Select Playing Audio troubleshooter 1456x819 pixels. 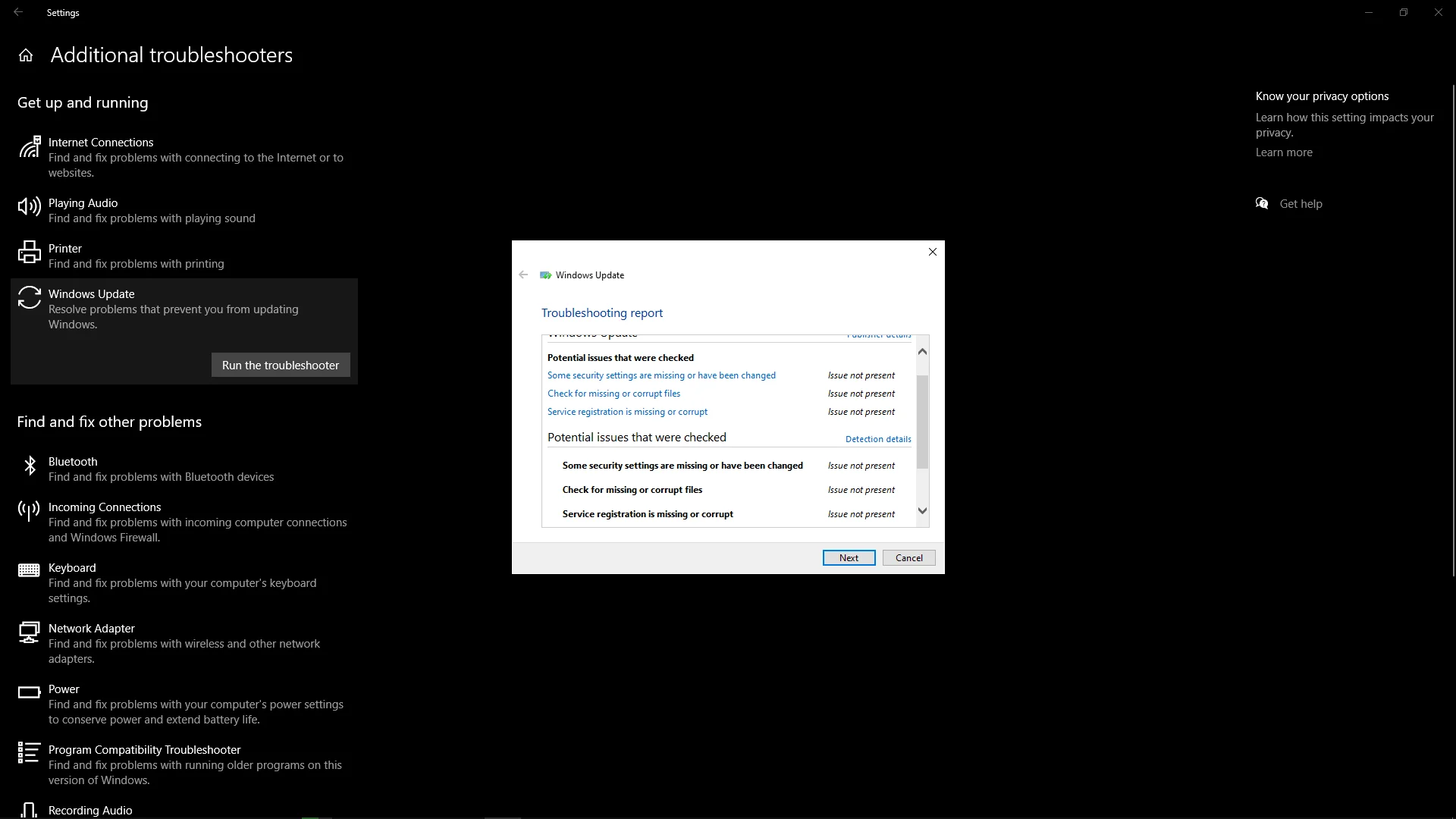coord(184,210)
